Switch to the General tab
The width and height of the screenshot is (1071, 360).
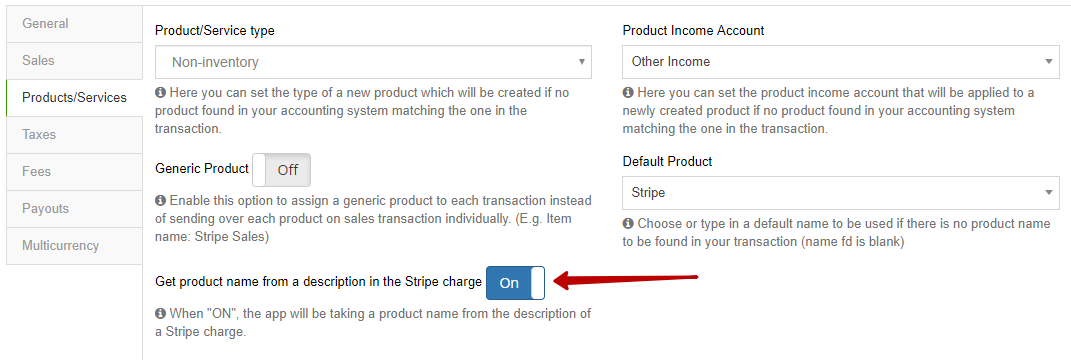coord(74,23)
